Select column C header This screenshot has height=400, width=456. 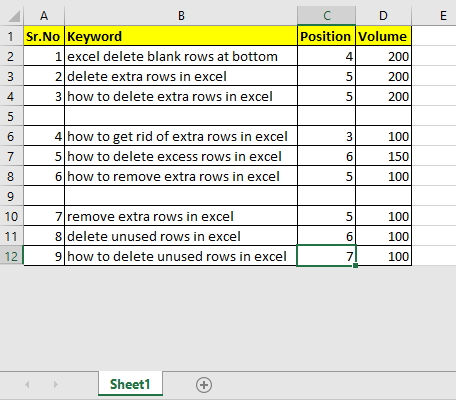326,16
